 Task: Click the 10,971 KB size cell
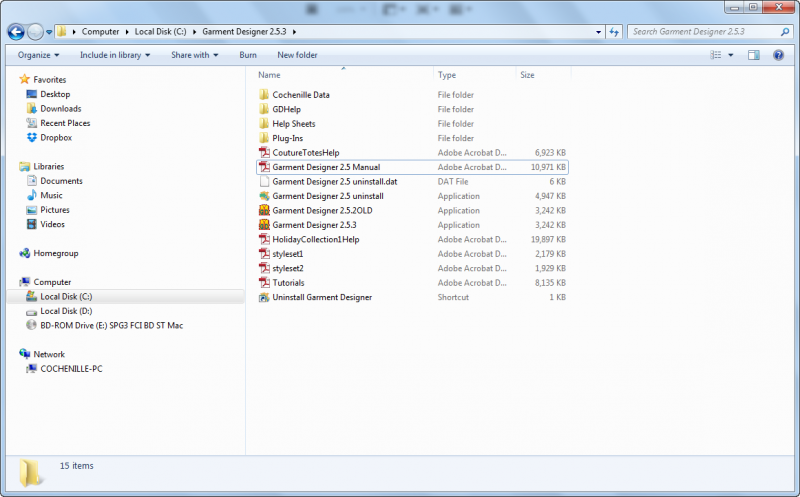548,167
